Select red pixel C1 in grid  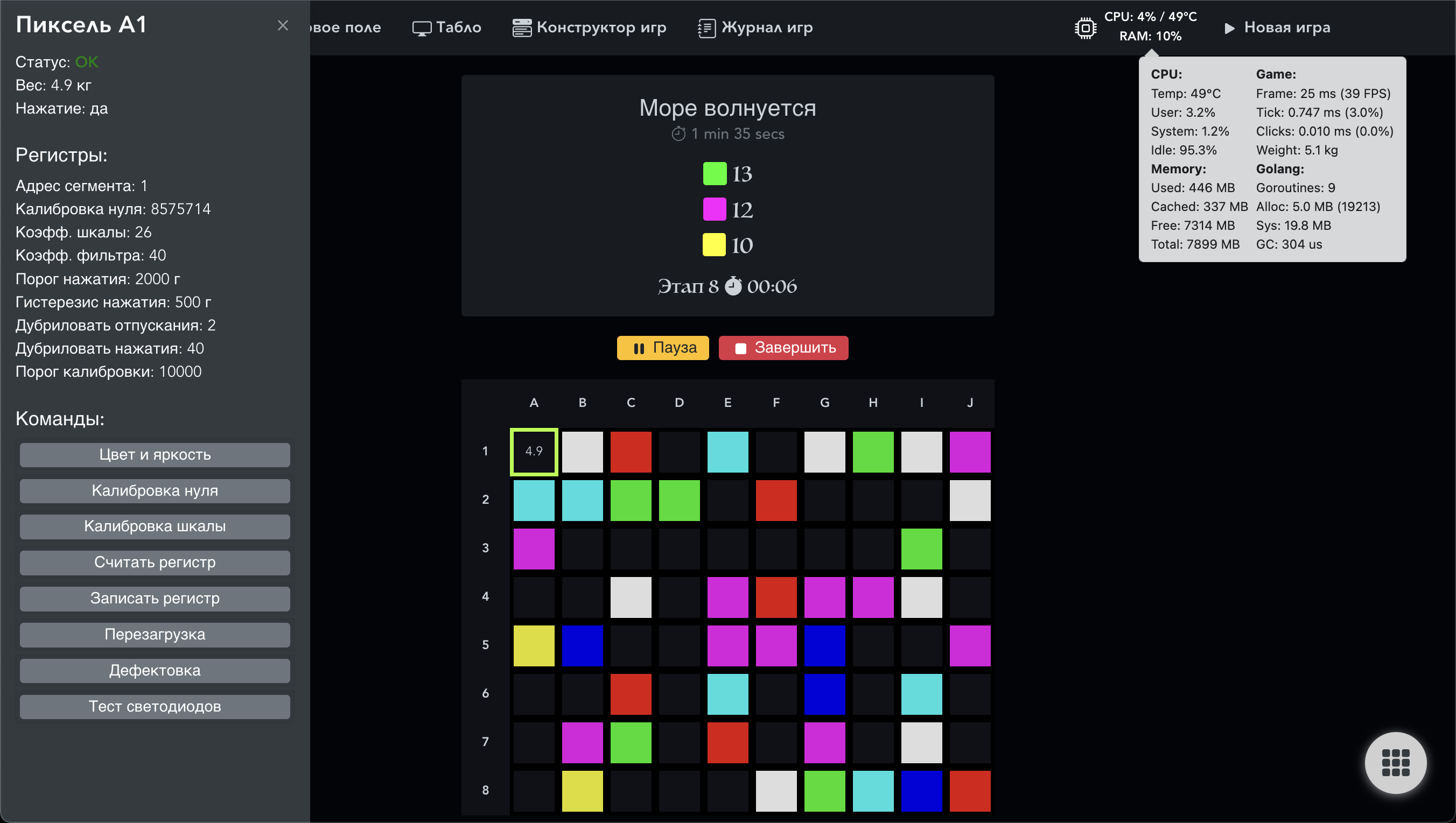point(631,452)
